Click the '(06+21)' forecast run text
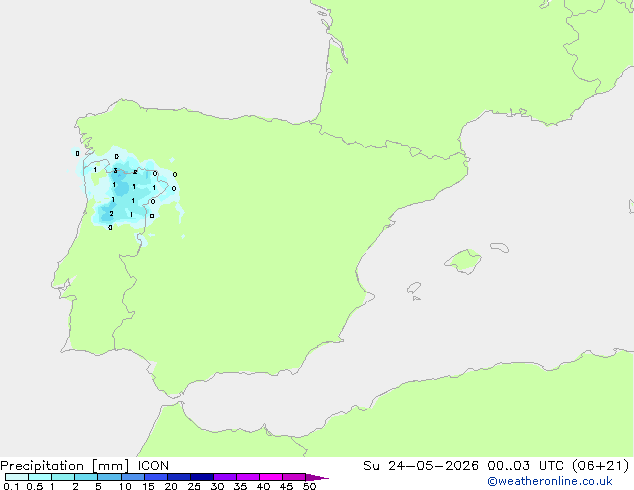The image size is (634, 490). [x=601, y=466]
